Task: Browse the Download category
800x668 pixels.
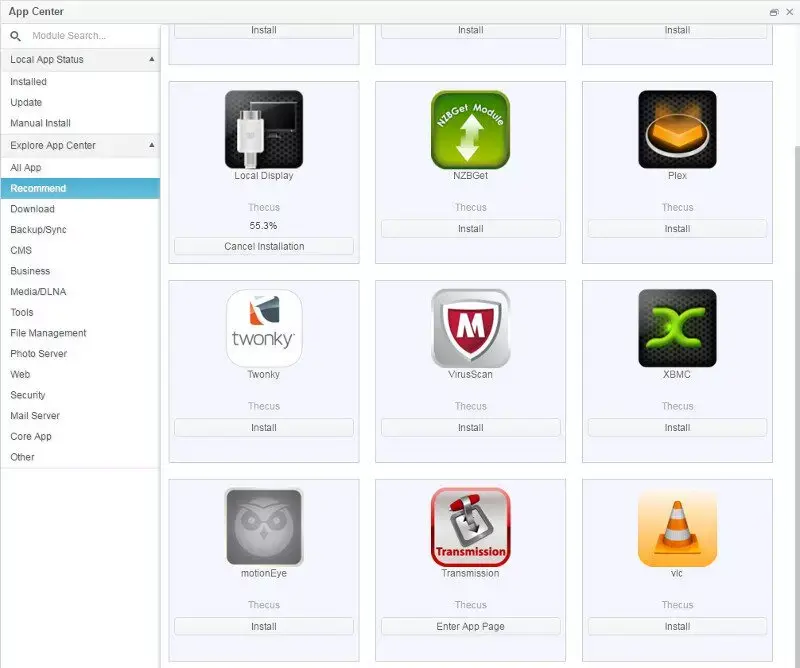Action: 80,209
